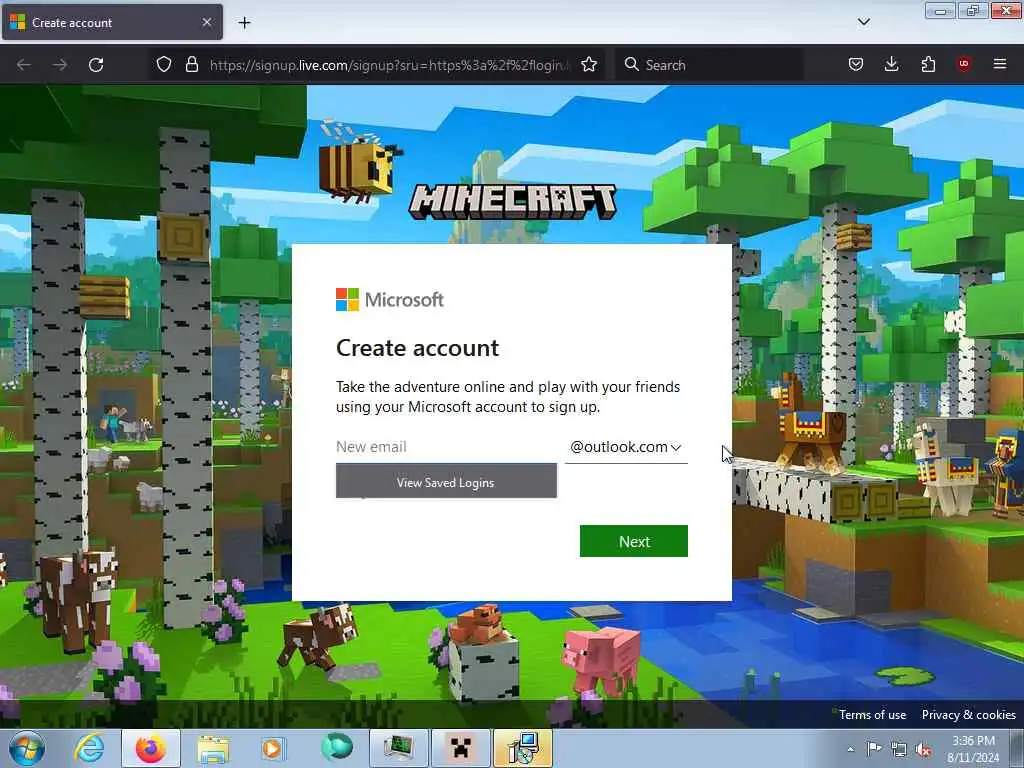Open the monitor app taskbar icon
Image resolution: width=1024 pixels, height=768 pixels.
tap(399, 748)
